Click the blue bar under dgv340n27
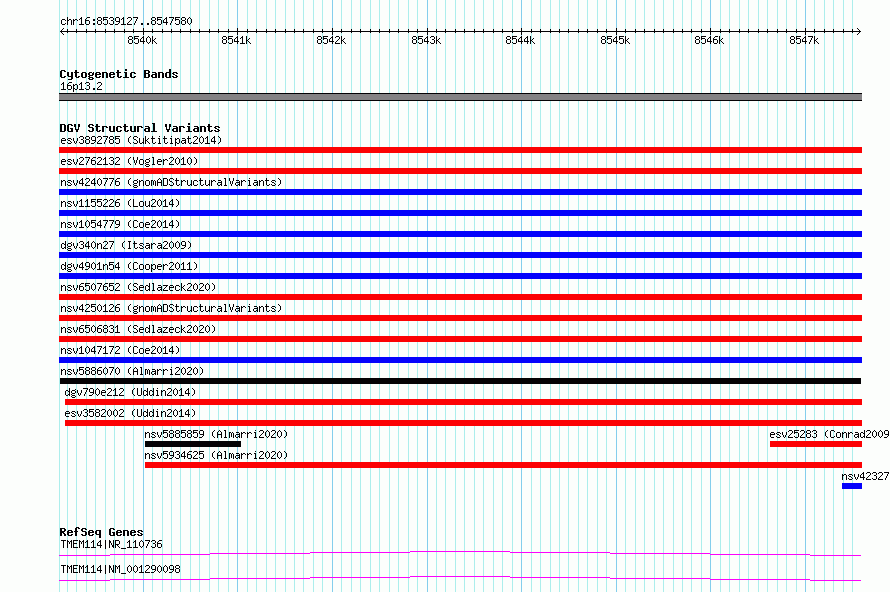 [x=460, y=255]
